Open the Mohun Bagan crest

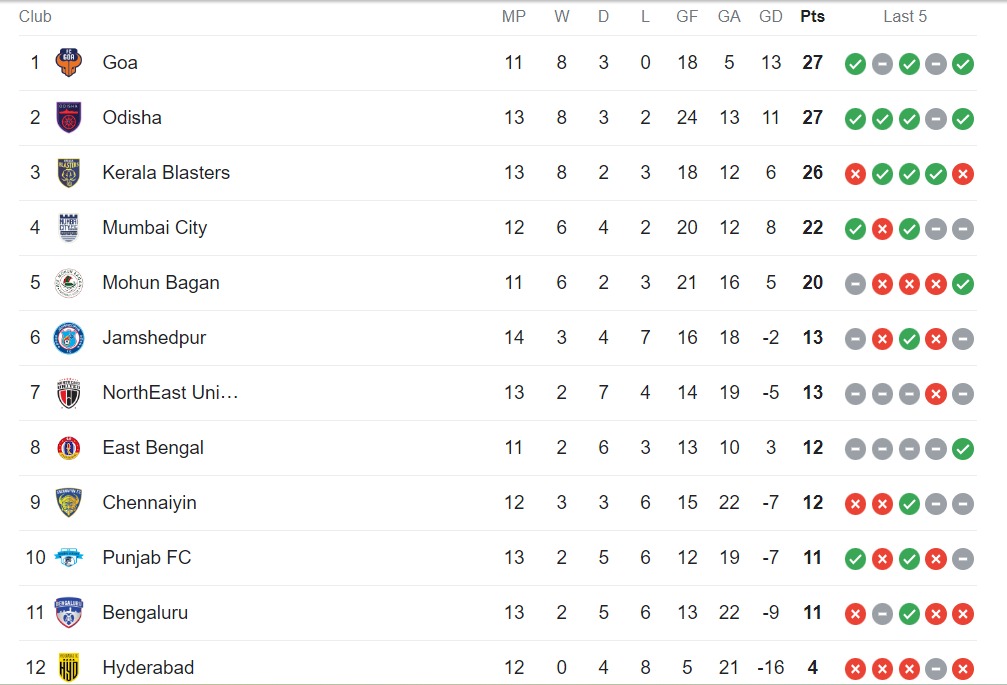click(x=69, y=283)
